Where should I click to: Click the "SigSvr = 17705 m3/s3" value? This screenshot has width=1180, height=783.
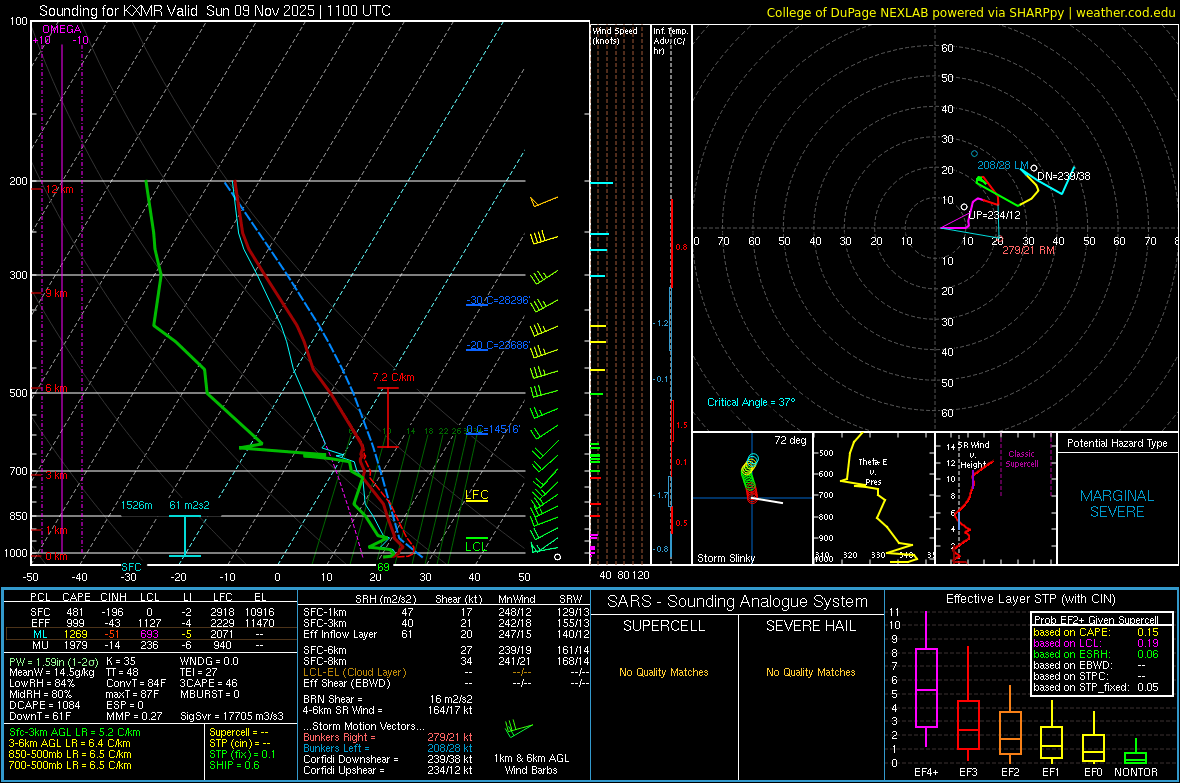pyautogui.click(x=232, y=716)
